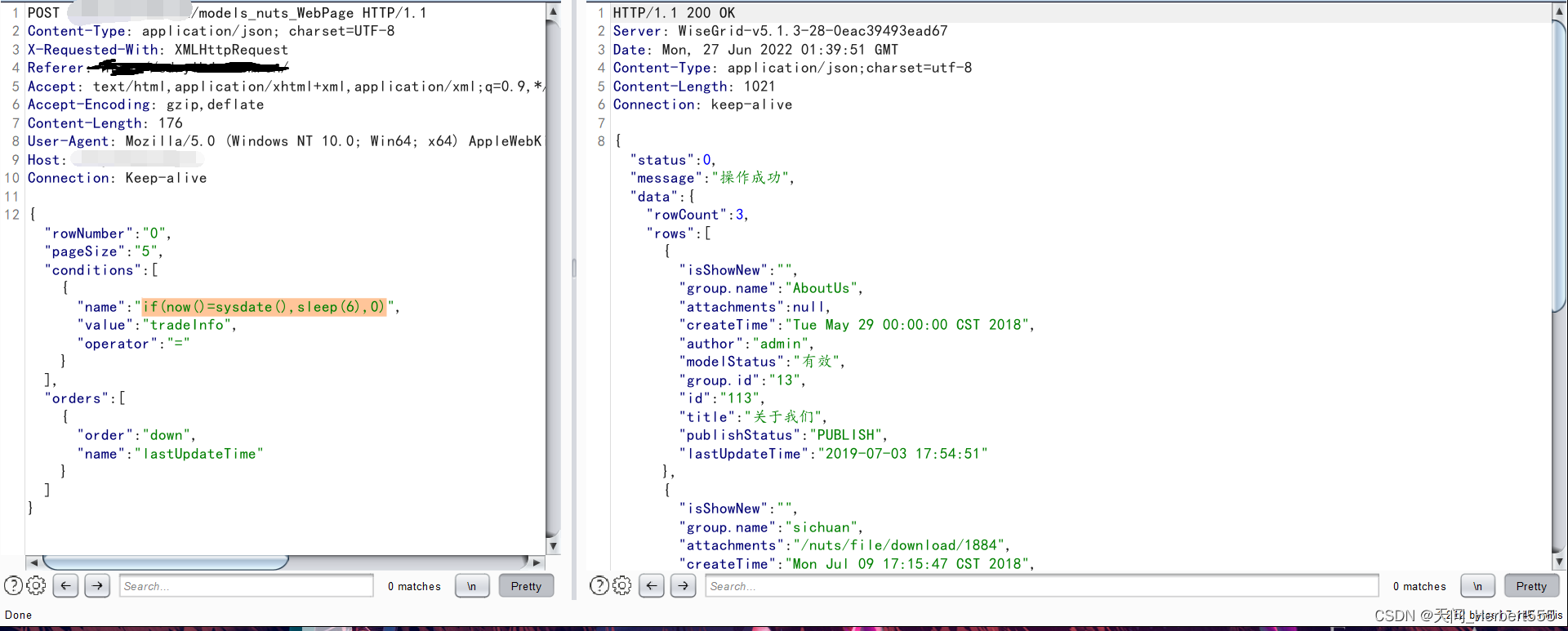Click "value":"tradeInfo" line
Image resolution: width=1568 pixels, height=631 pixels.
point(157,325)
